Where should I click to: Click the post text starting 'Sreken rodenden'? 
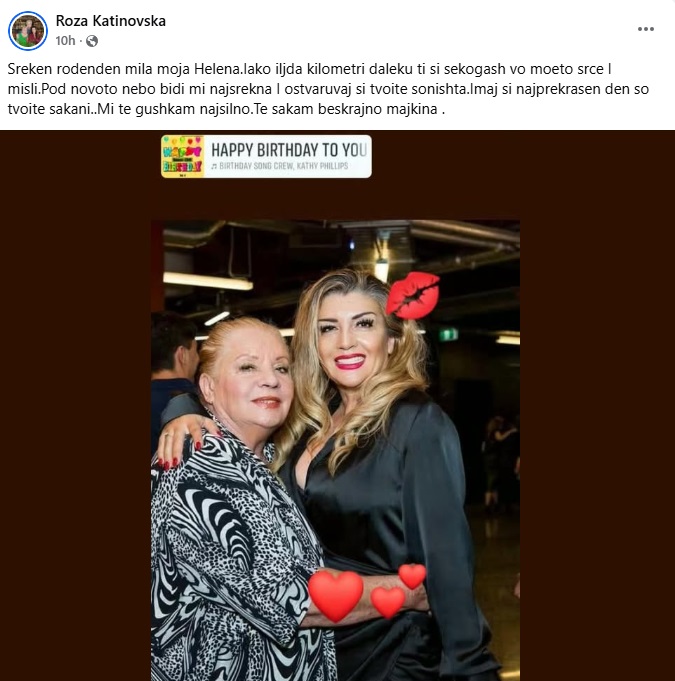click(328, 89)
